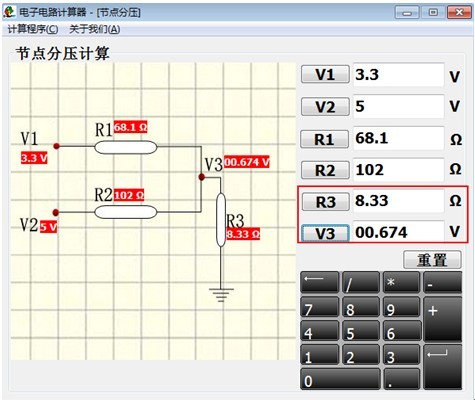The image size is (475, 400).
Task: Click the 重置 reset button
Action: (x=432, y=260)
